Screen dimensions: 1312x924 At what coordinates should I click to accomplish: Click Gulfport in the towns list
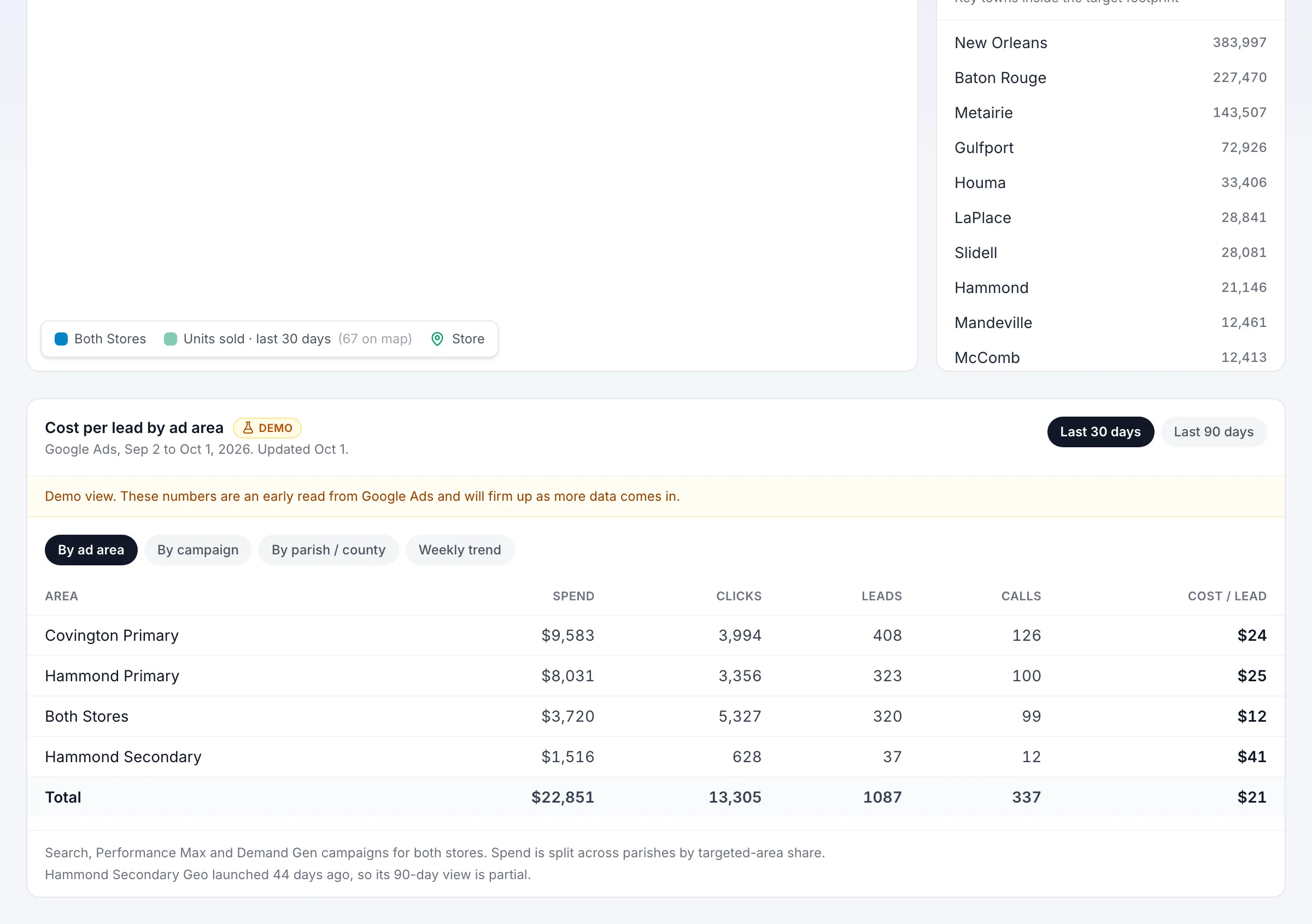coord(984,148)
